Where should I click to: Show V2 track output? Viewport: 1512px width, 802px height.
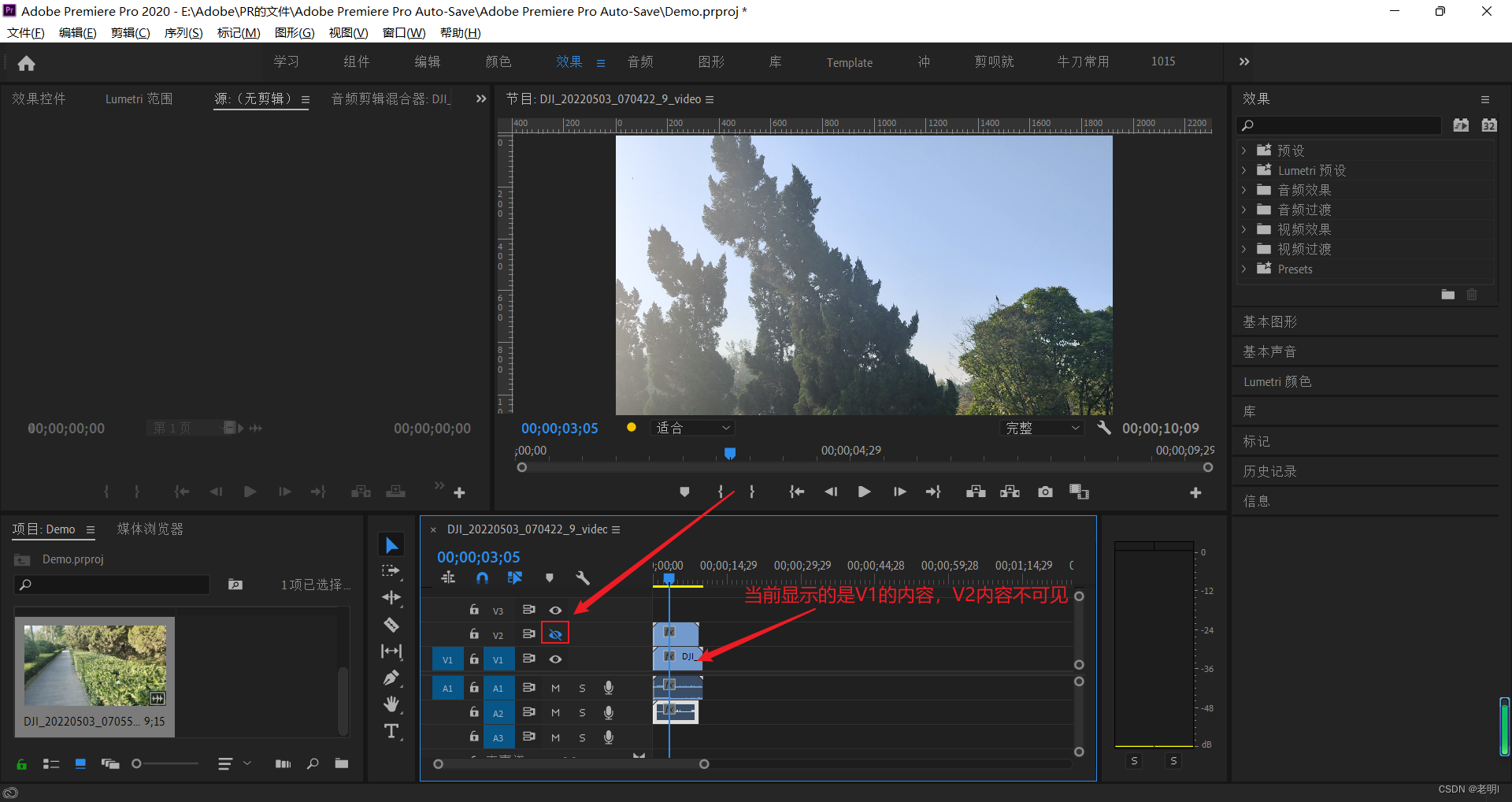click(555, 634)
